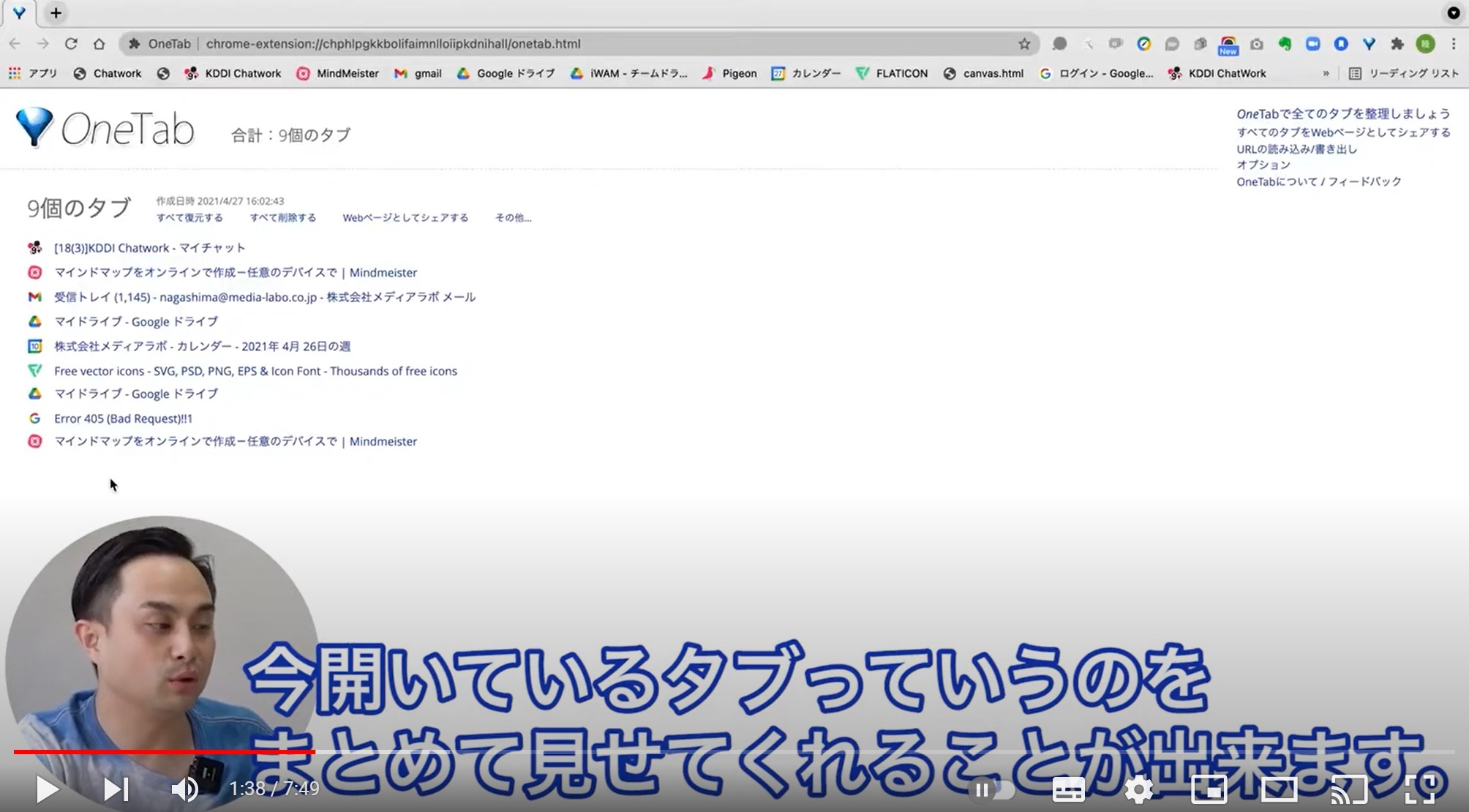Open OneTabについて / フィードバック link
This screenshot has width=1469, height=812.
tap(1319, 181)
